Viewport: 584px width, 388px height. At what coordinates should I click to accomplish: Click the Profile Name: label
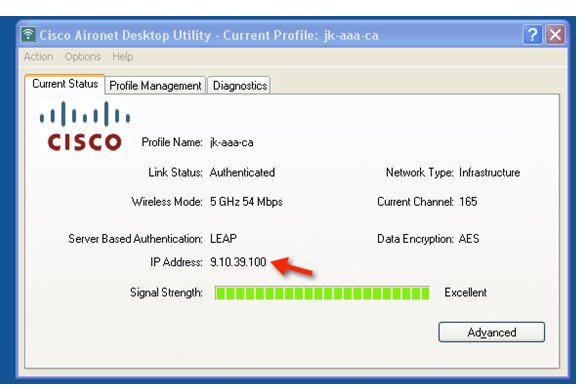click(x=172, y=142)
